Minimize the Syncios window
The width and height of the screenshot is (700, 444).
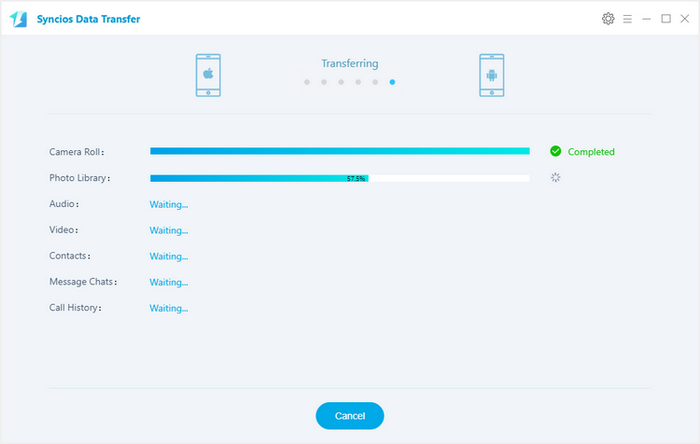tap(647, 19)
